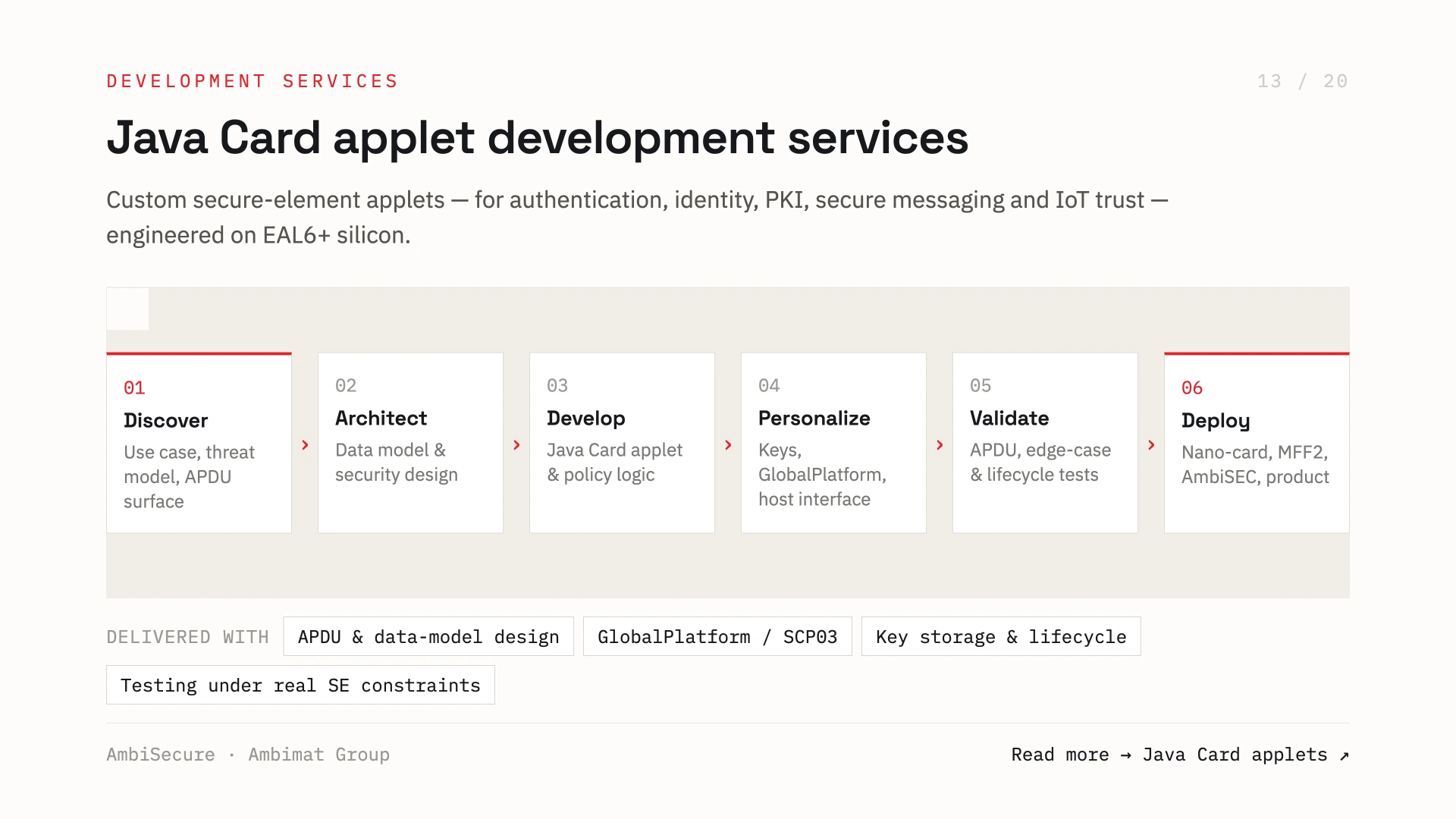The image size is (1456, 819).
Task: Click the red chevron between Validate and Deploy
Action: point(1151,445)
